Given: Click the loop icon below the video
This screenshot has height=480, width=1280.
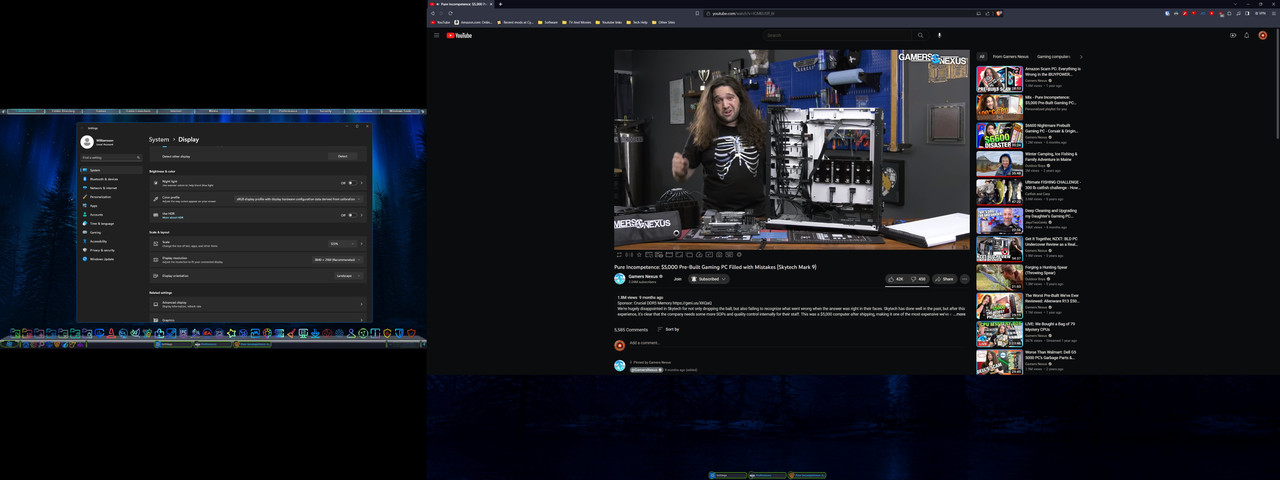Looking at the screenshot, I should [619, 254].
